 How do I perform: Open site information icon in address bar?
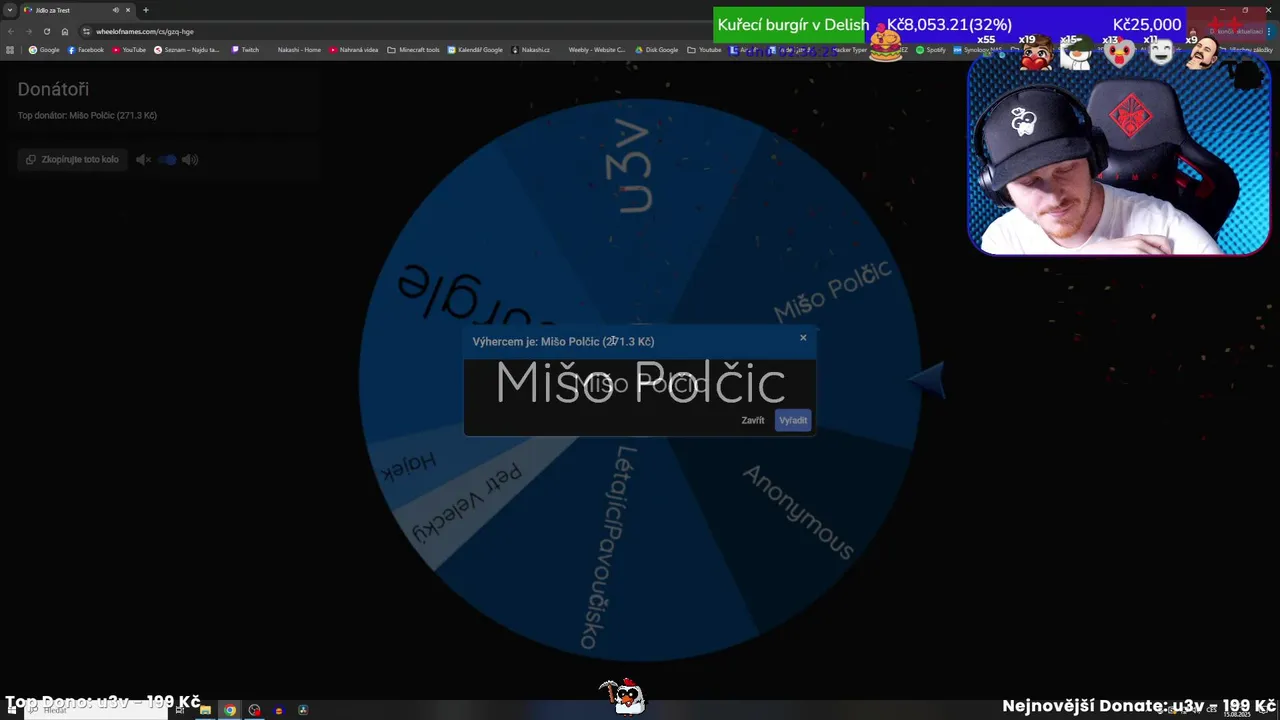tap(87, 31)
